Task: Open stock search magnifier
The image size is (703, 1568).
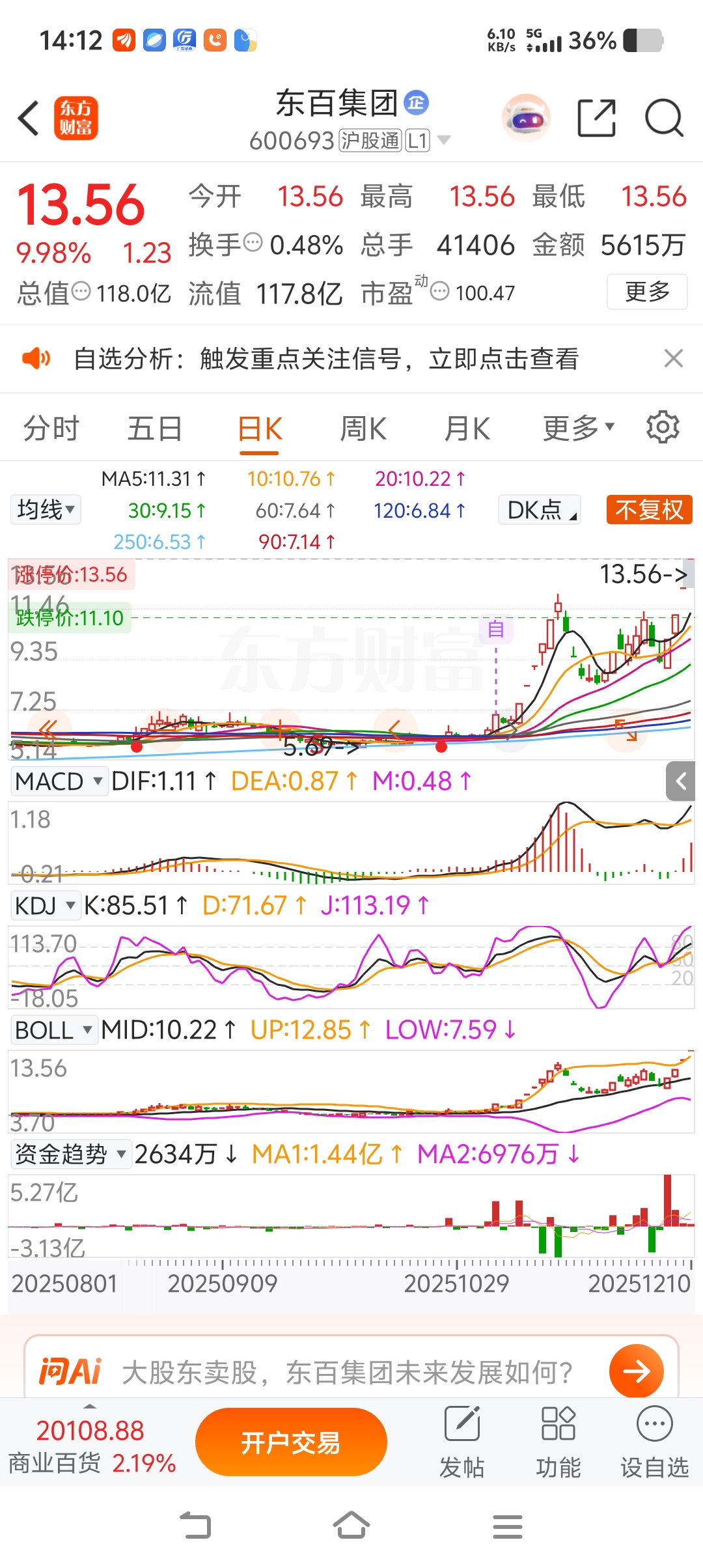Action: [x=664, y=119]
